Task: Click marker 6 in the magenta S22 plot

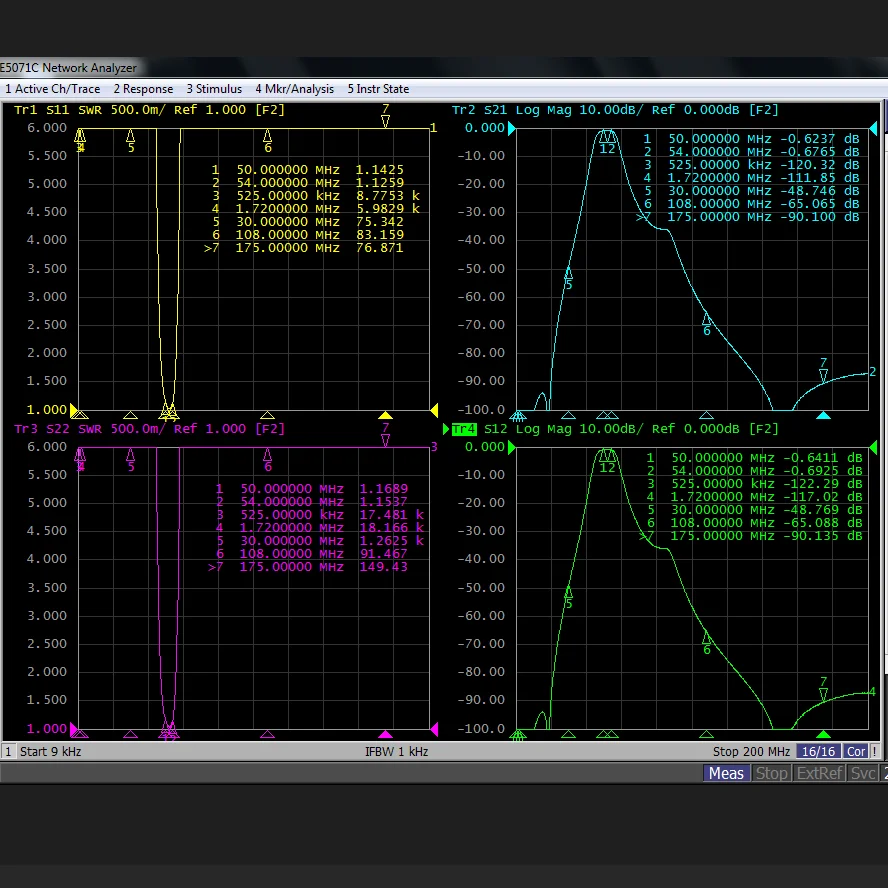Action: pyautogui.click(x=267, y=455)
